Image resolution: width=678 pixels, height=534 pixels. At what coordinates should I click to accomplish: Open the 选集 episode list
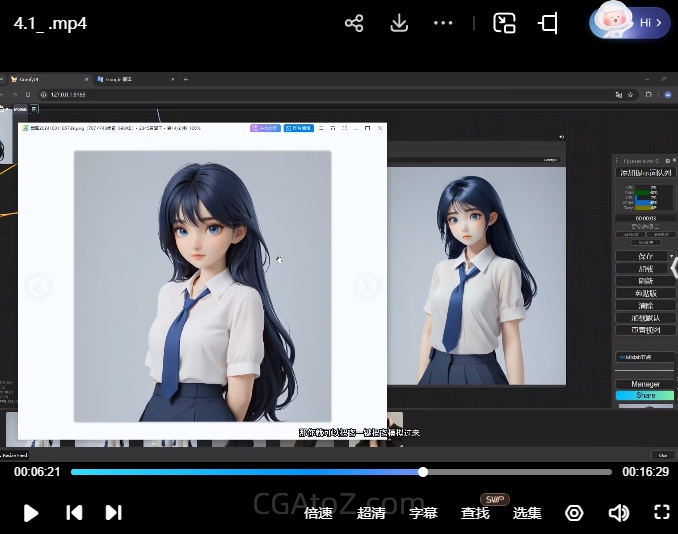coord(527,513)
